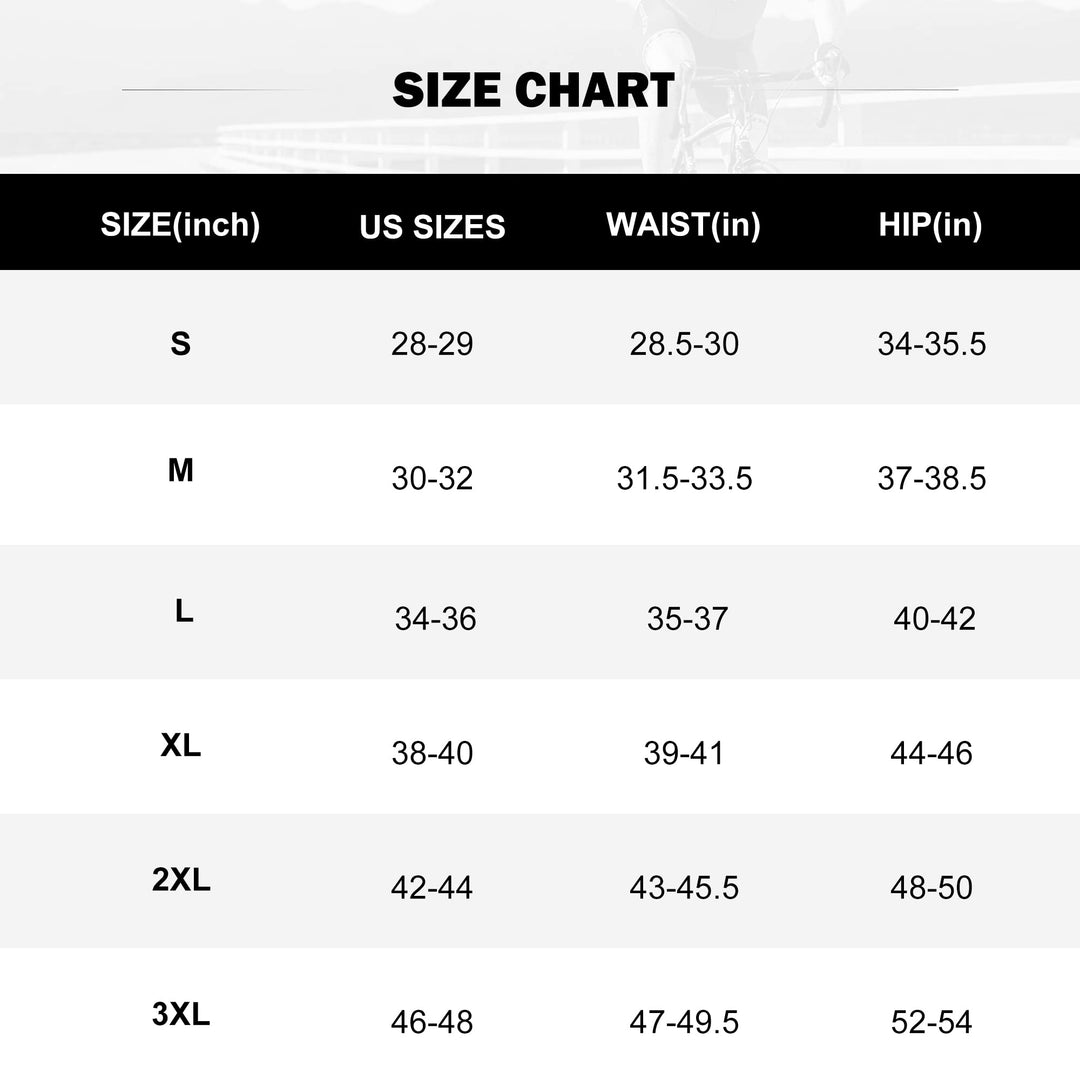
Task: Select the 31.5-33.5 waist value
Action: coord(684,478)
